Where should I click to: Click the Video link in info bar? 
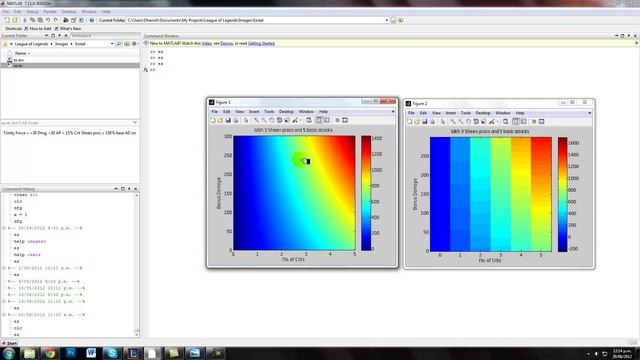pyautogui.click(x=207, y=43)
